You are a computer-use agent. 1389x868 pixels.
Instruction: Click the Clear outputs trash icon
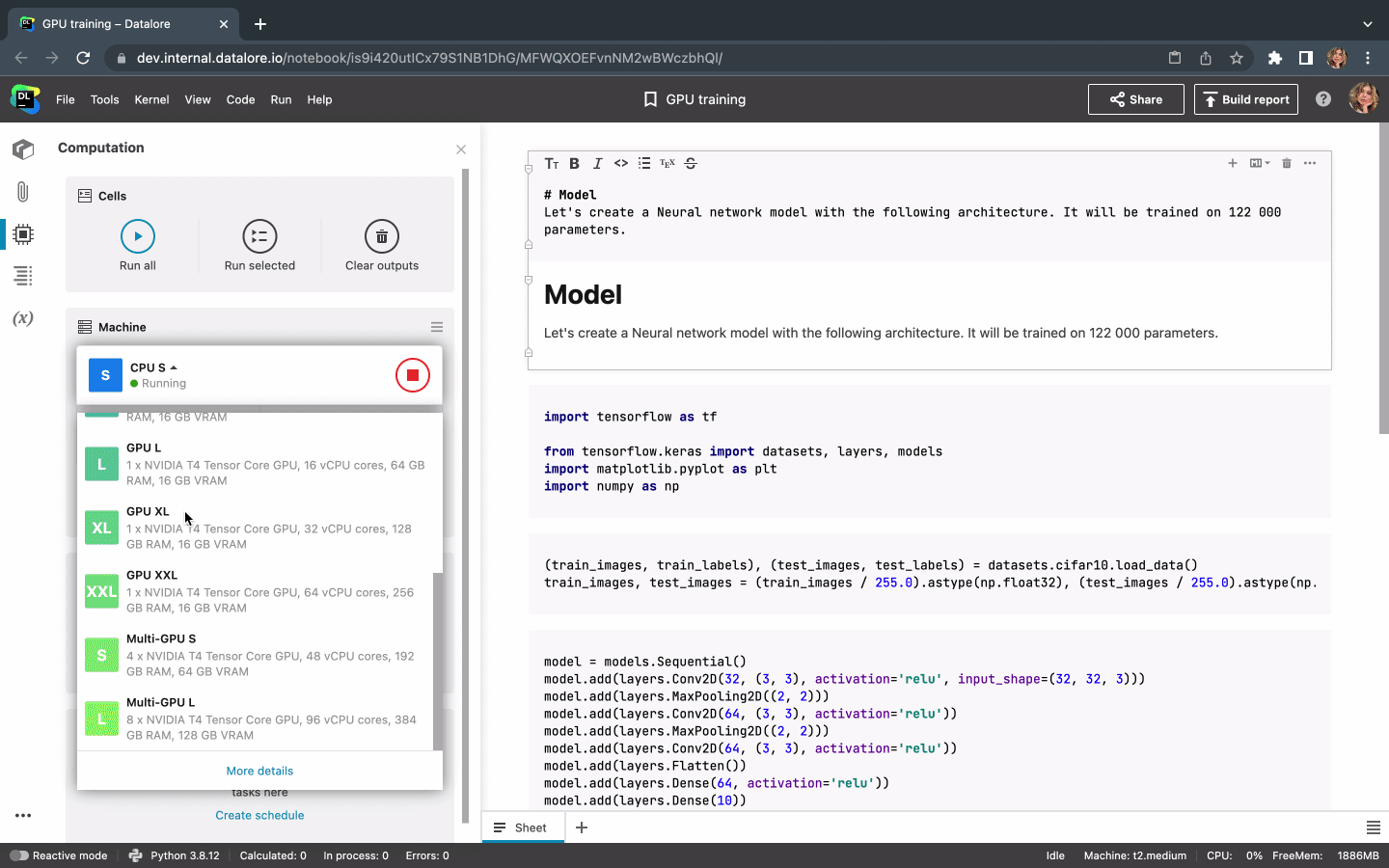[382, 236]
